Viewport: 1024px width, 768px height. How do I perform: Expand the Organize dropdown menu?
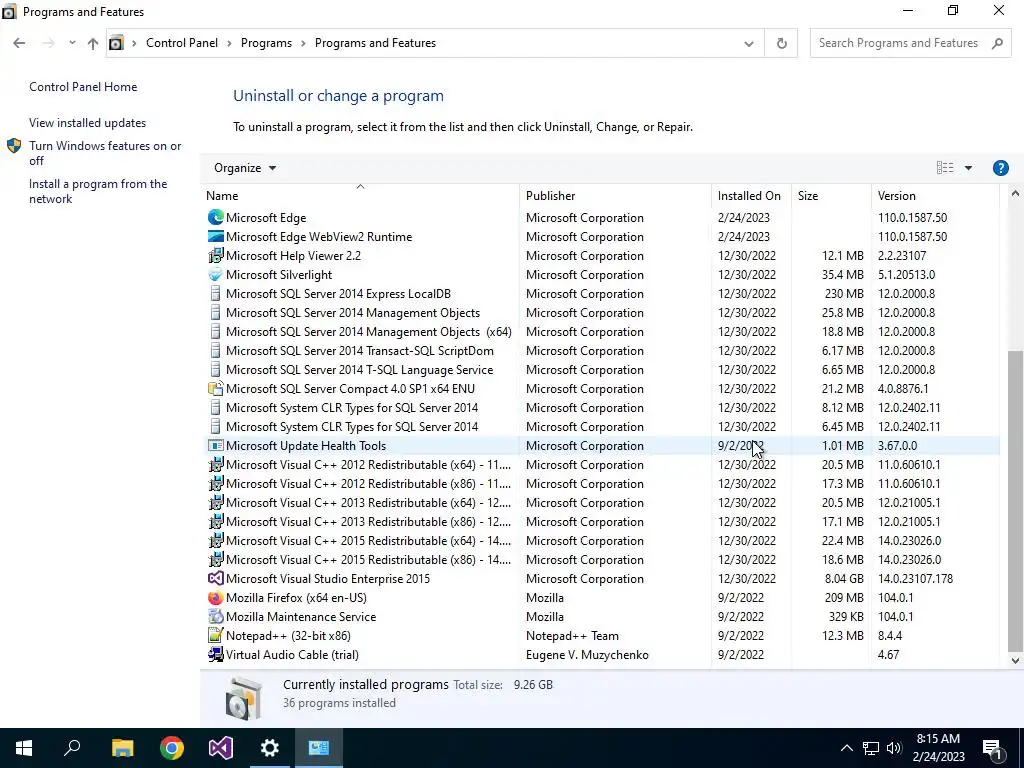click(x=245, y=168)
